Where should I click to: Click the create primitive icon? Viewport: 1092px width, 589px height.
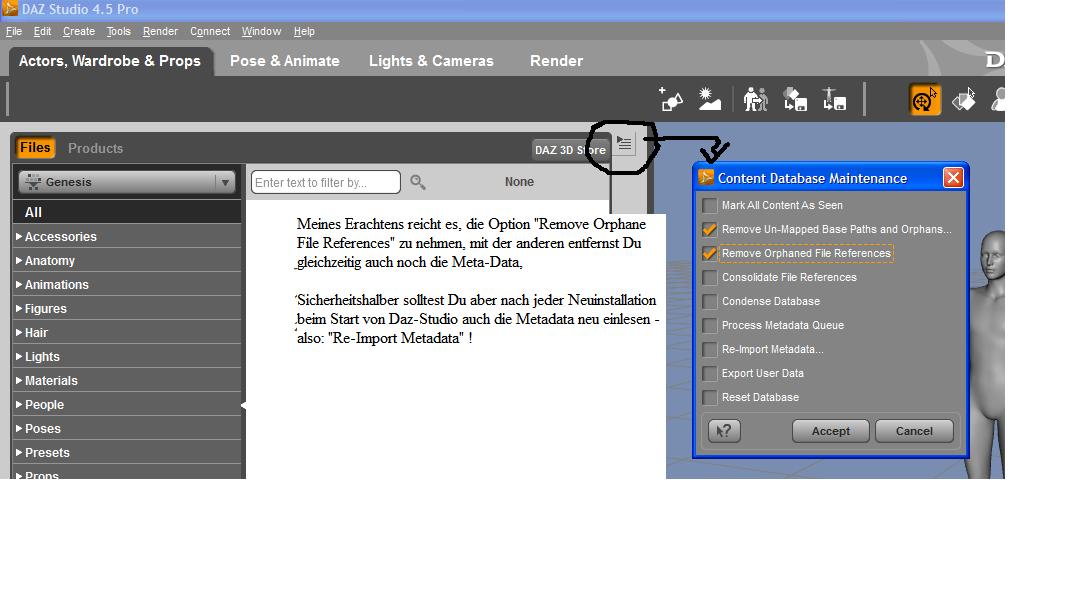(x=671, y=100)
